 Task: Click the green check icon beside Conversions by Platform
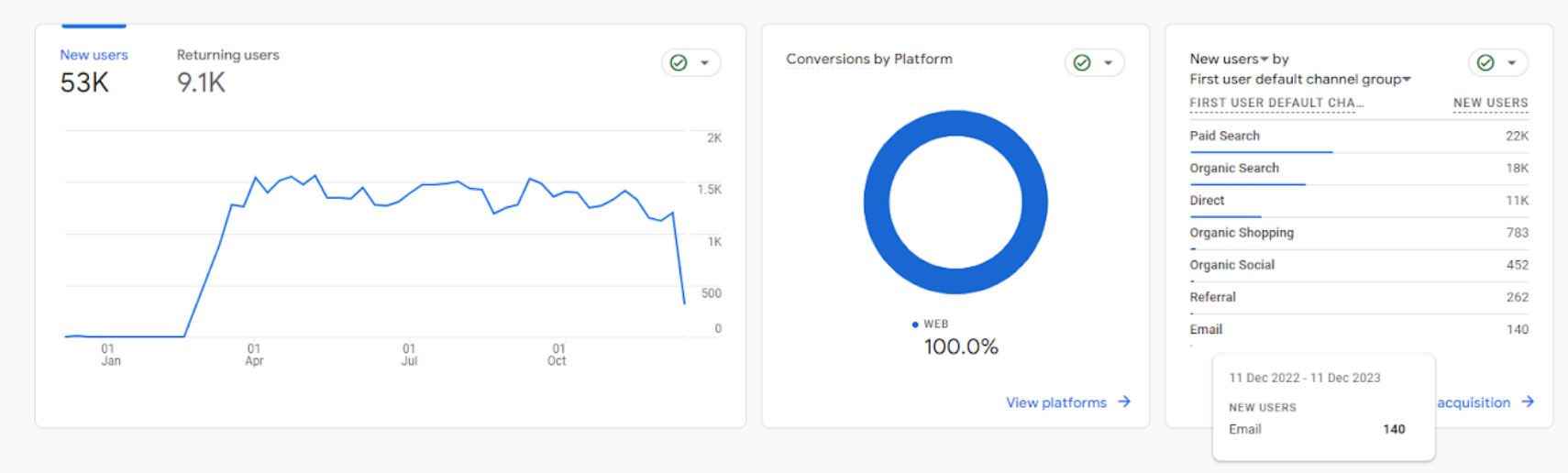[1082, 62]
